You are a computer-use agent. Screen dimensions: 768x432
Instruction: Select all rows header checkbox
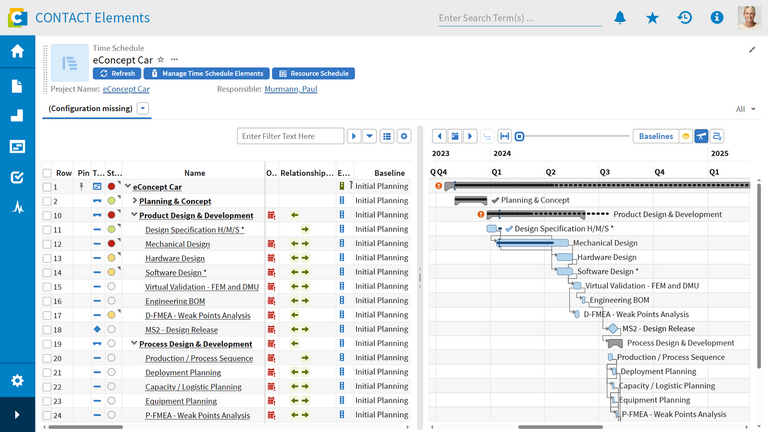(x=47, y=173)
